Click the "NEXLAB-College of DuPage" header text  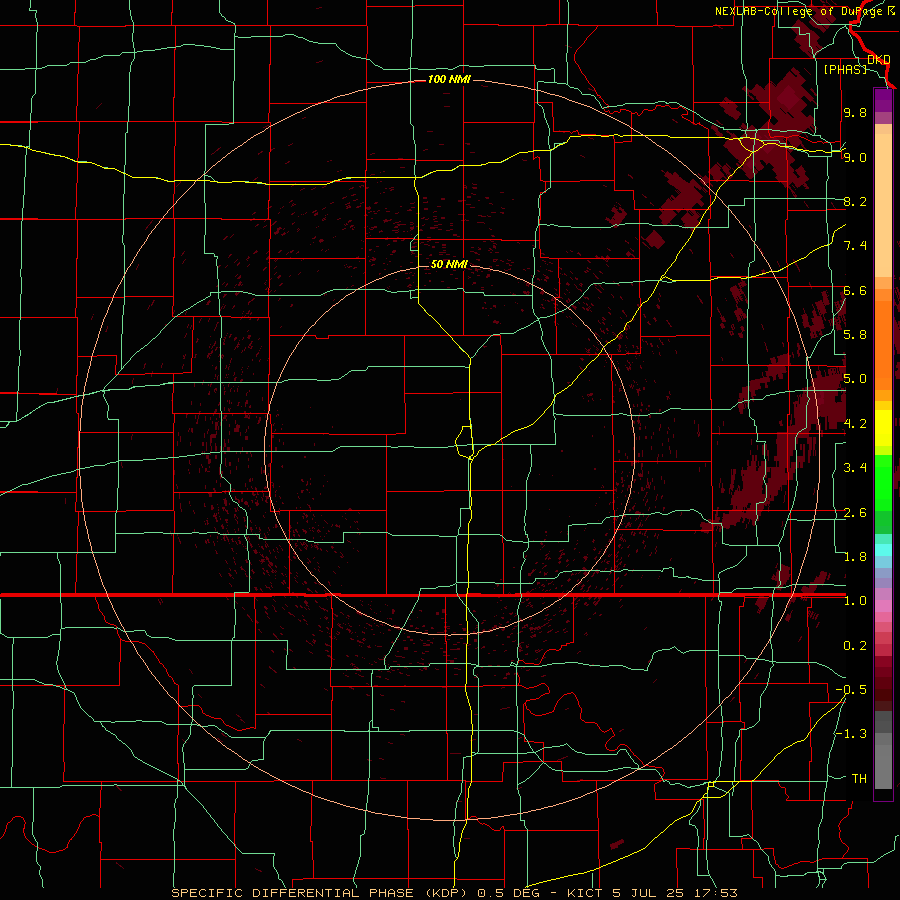[x=800, y=11]
